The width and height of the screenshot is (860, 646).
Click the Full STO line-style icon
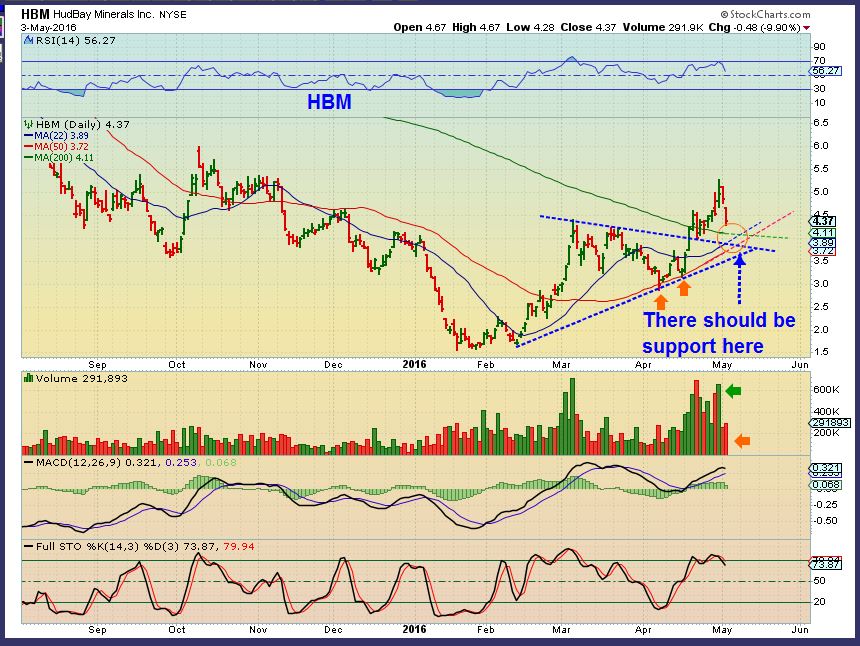click(x=28, y=546)
